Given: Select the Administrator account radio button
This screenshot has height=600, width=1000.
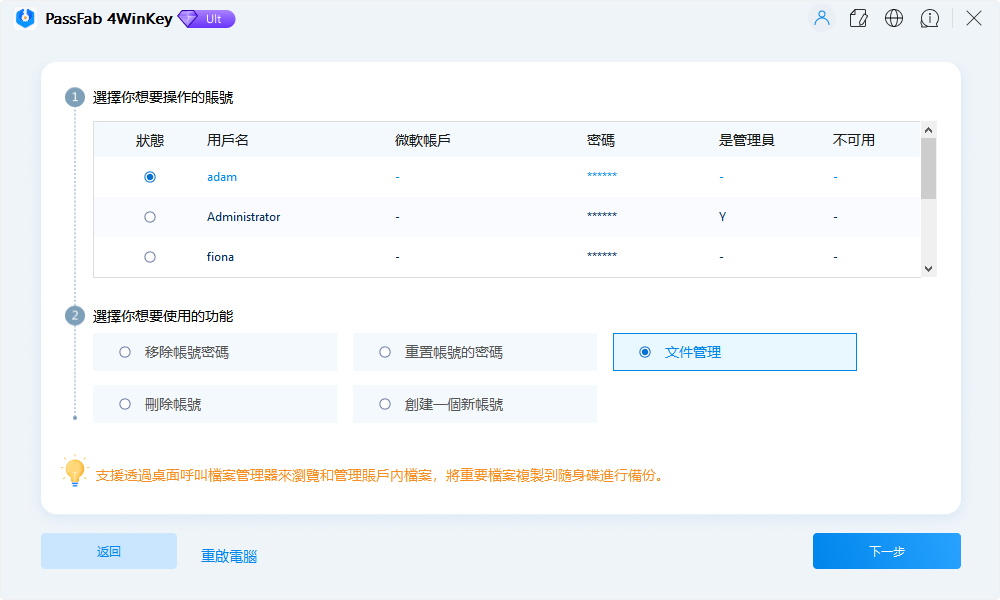Looking at the screenshot, I should 150,216.
